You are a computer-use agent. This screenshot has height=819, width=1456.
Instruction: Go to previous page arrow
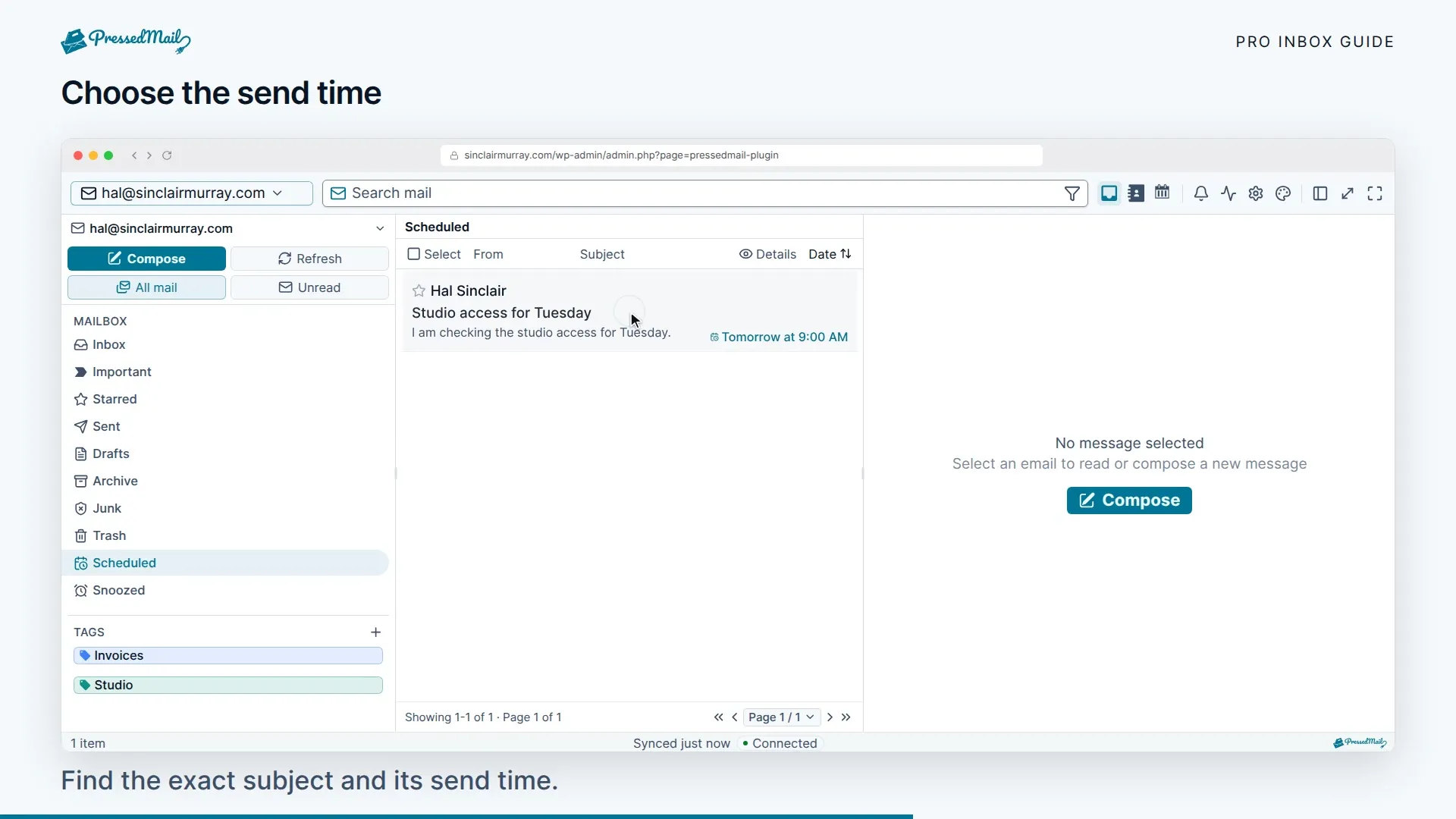pyautogui.click(x=735, y=717)
